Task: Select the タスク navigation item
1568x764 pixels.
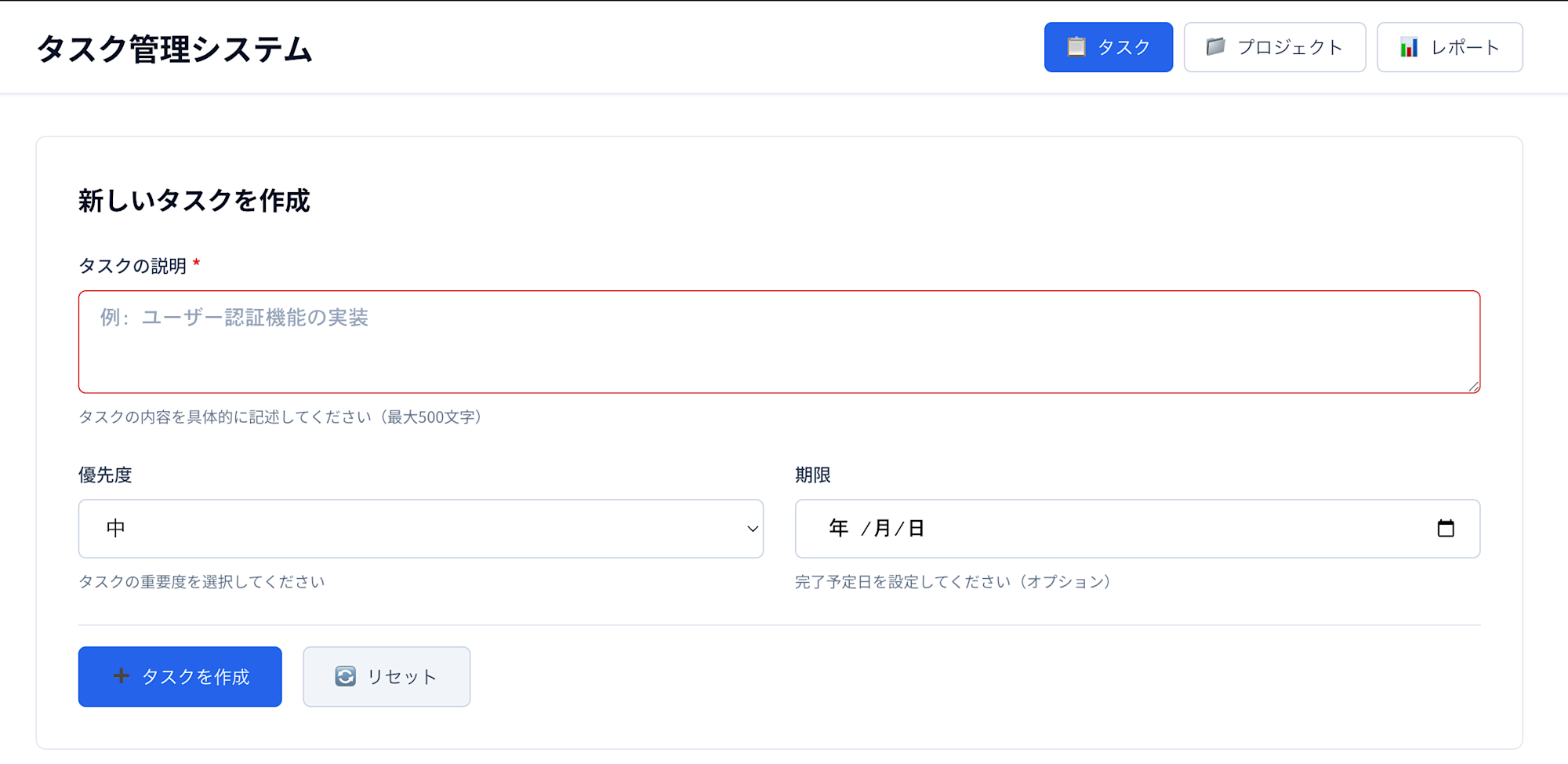Action: (1108, 47)
